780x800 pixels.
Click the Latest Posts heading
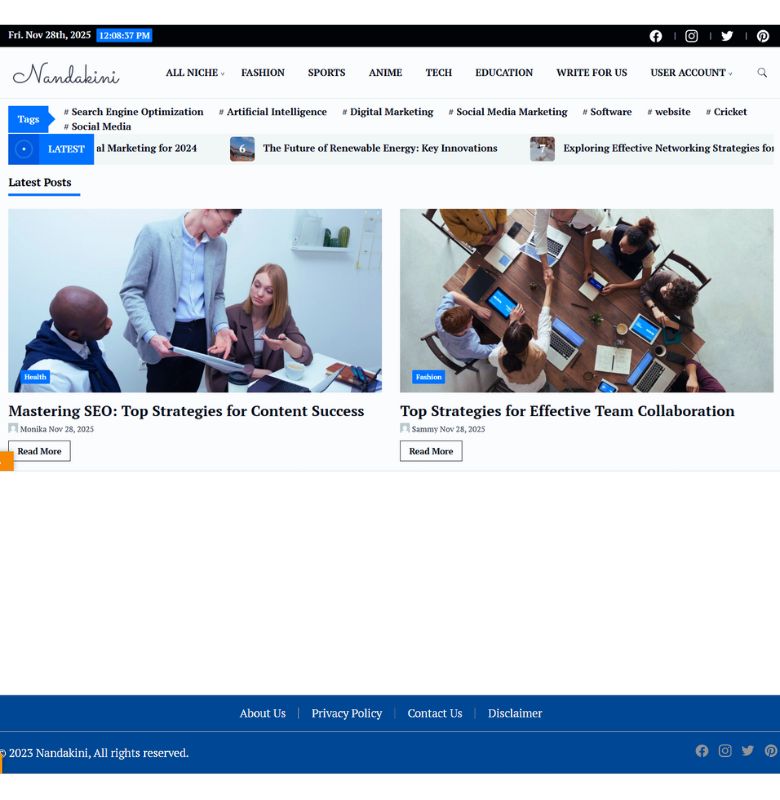tap(40, 183)
